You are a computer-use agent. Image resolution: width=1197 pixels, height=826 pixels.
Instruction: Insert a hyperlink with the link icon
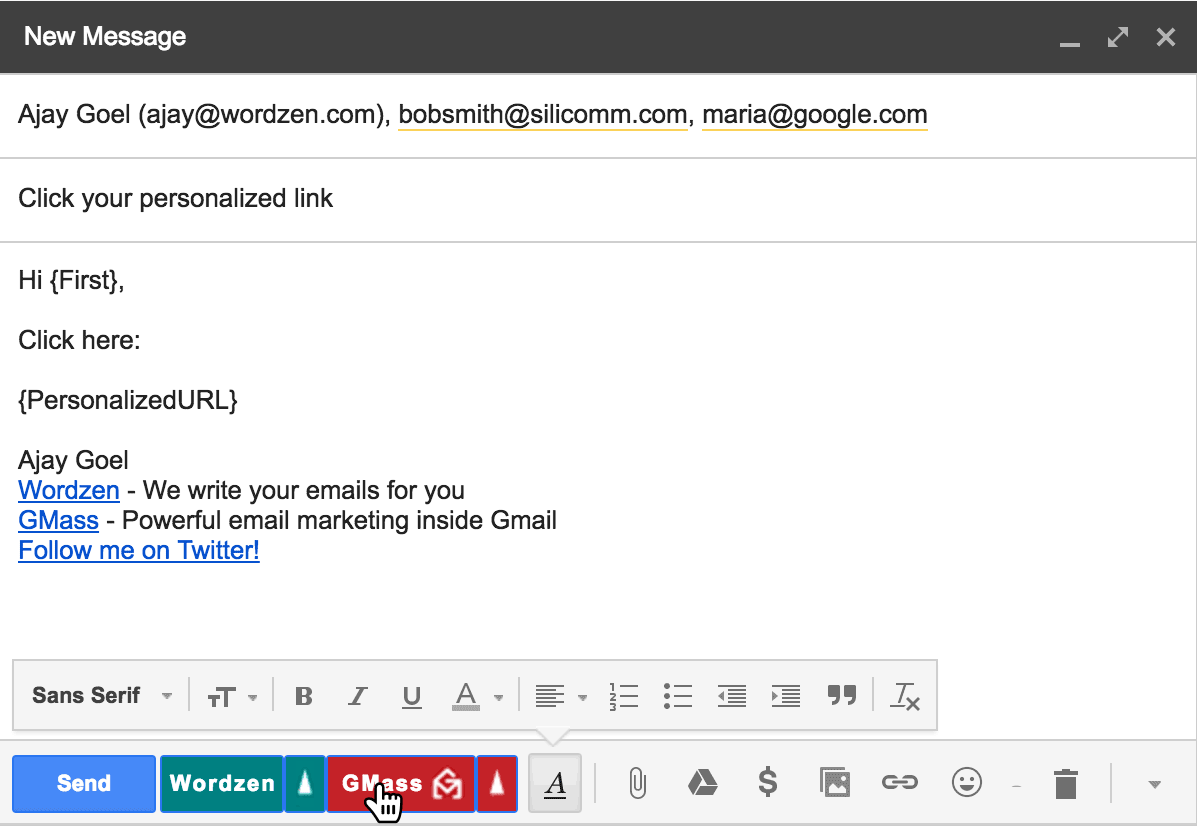[x=899, y=783]
